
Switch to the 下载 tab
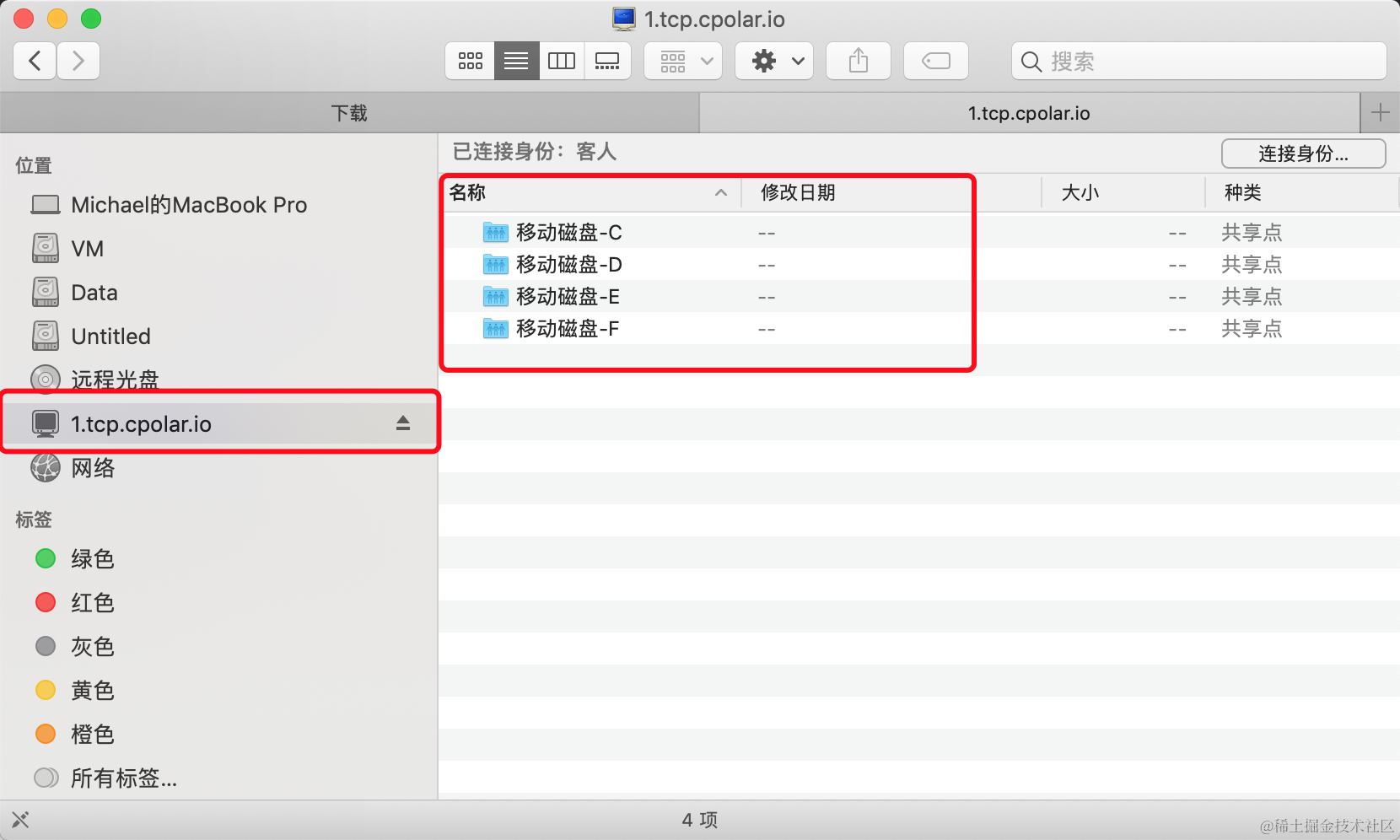[x=349, y=113]
